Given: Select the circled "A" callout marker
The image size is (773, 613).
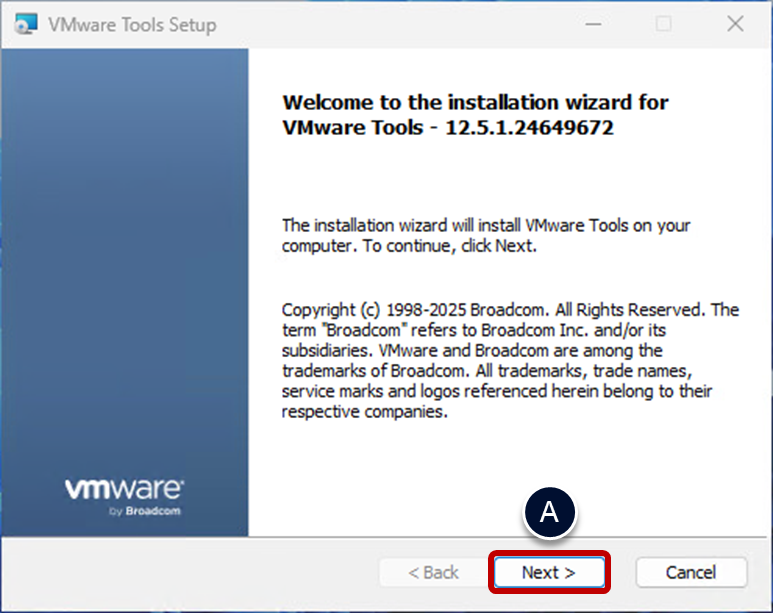Looking at the screenshot, I should point(549,512).
